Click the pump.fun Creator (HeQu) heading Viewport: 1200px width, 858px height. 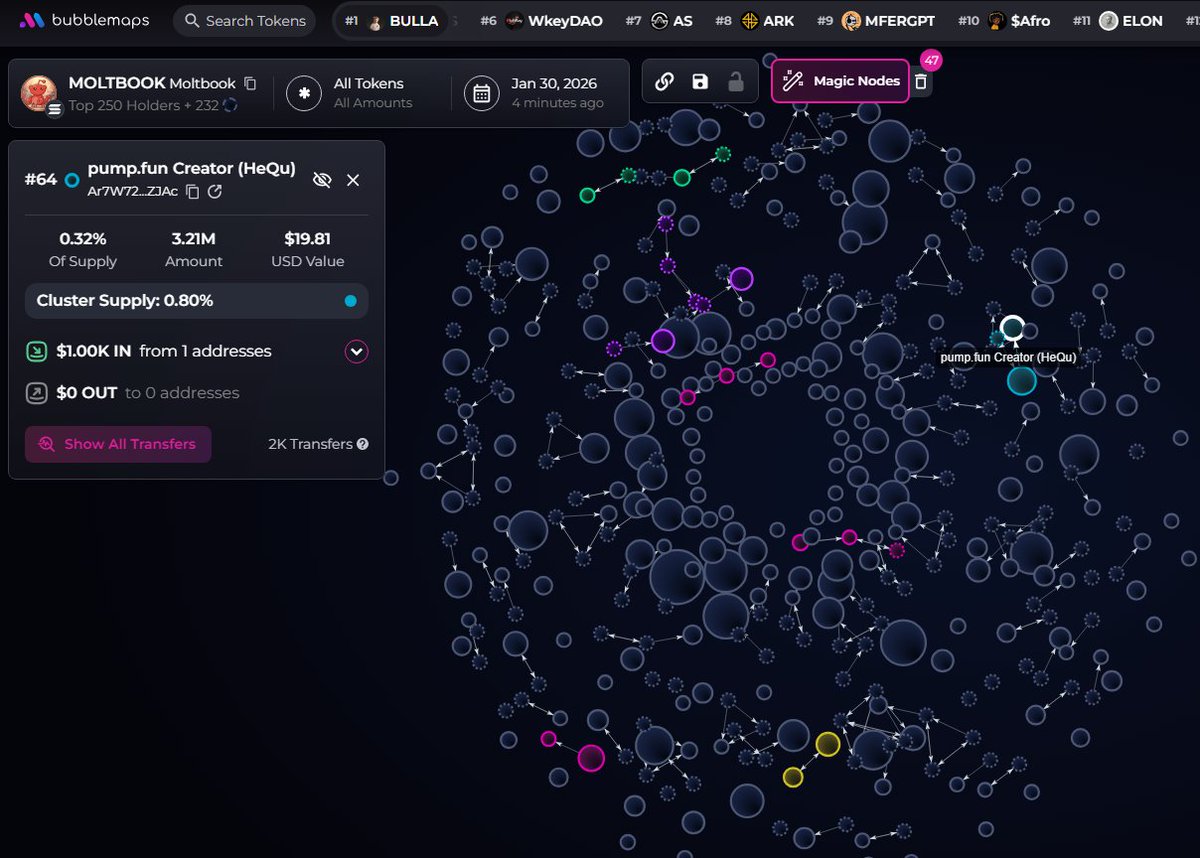(x=192, y=169)
